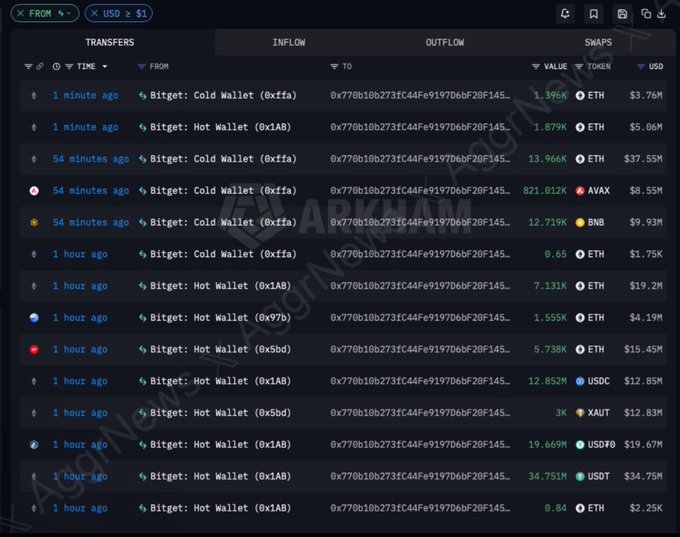
Task: Click the bookmark icon in top toolbar
Action: (x=593, y=14)
